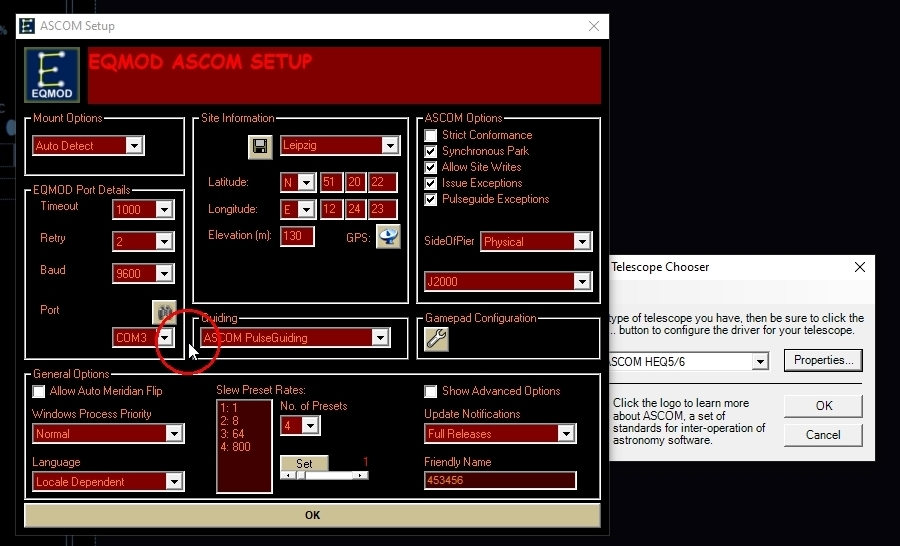Select slew preset '3: 64'

tap(232, 434)
